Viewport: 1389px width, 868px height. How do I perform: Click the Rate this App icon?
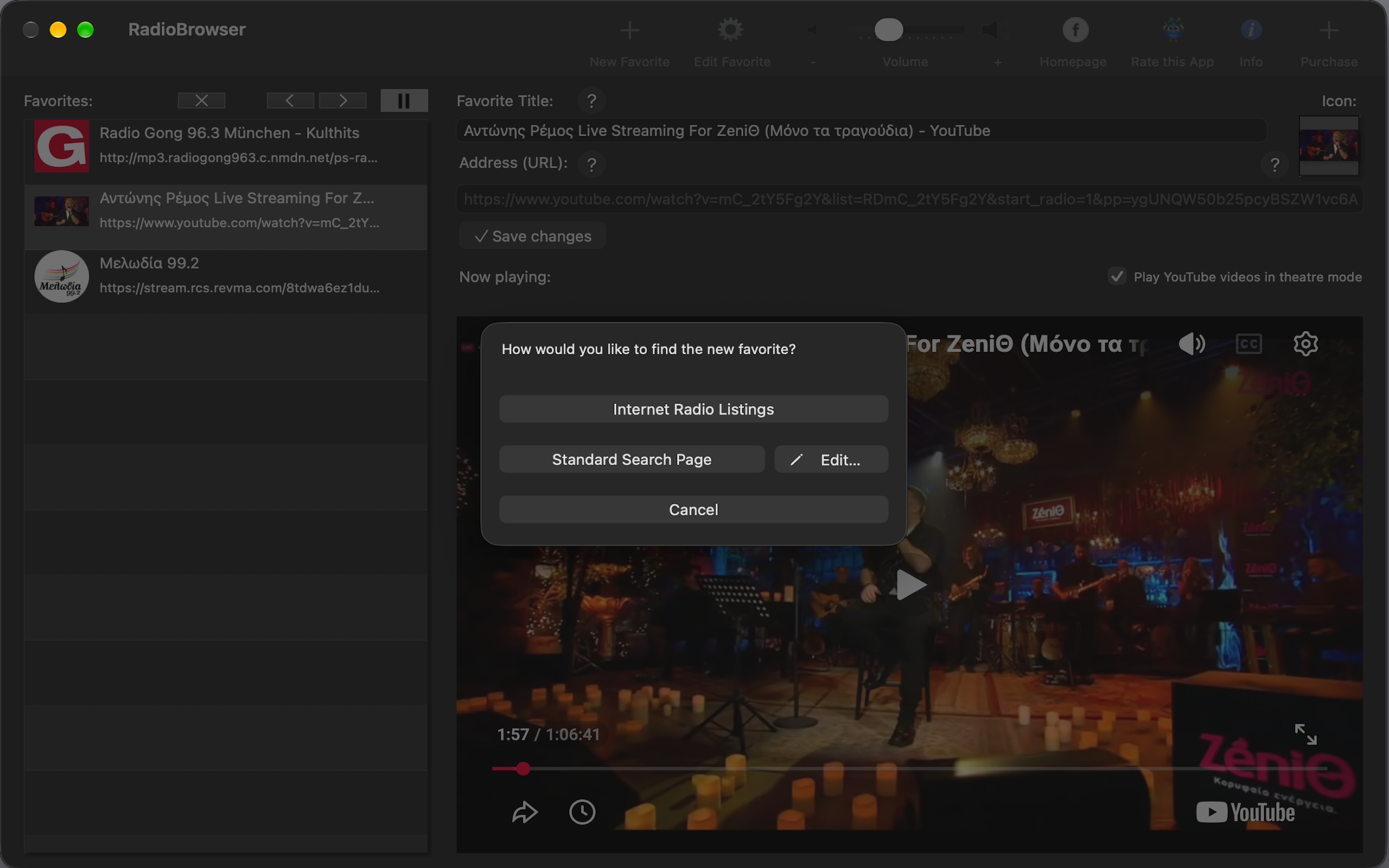(1173, 30)
